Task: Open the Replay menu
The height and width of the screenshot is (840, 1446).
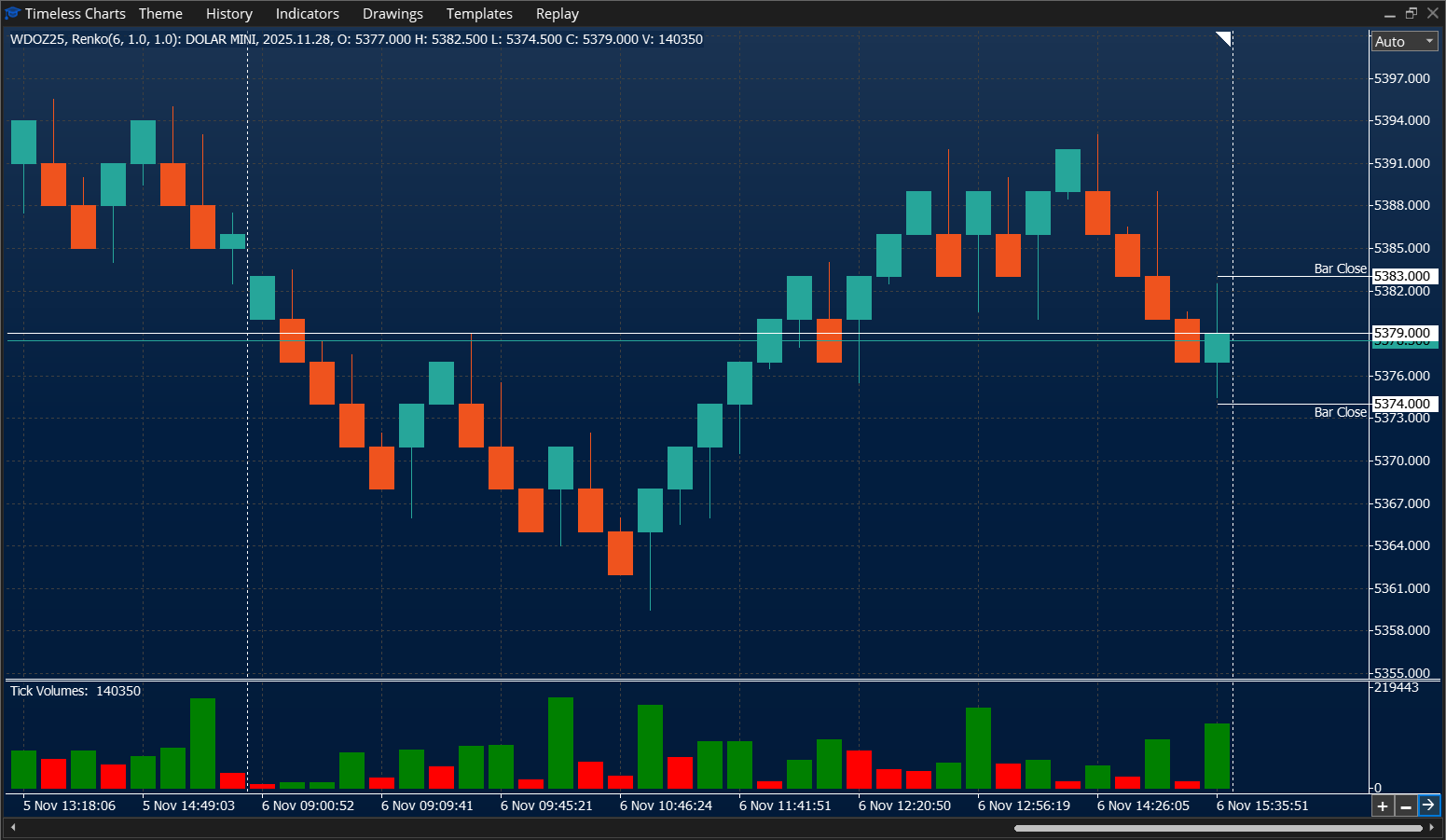Action: coord(557,13)
